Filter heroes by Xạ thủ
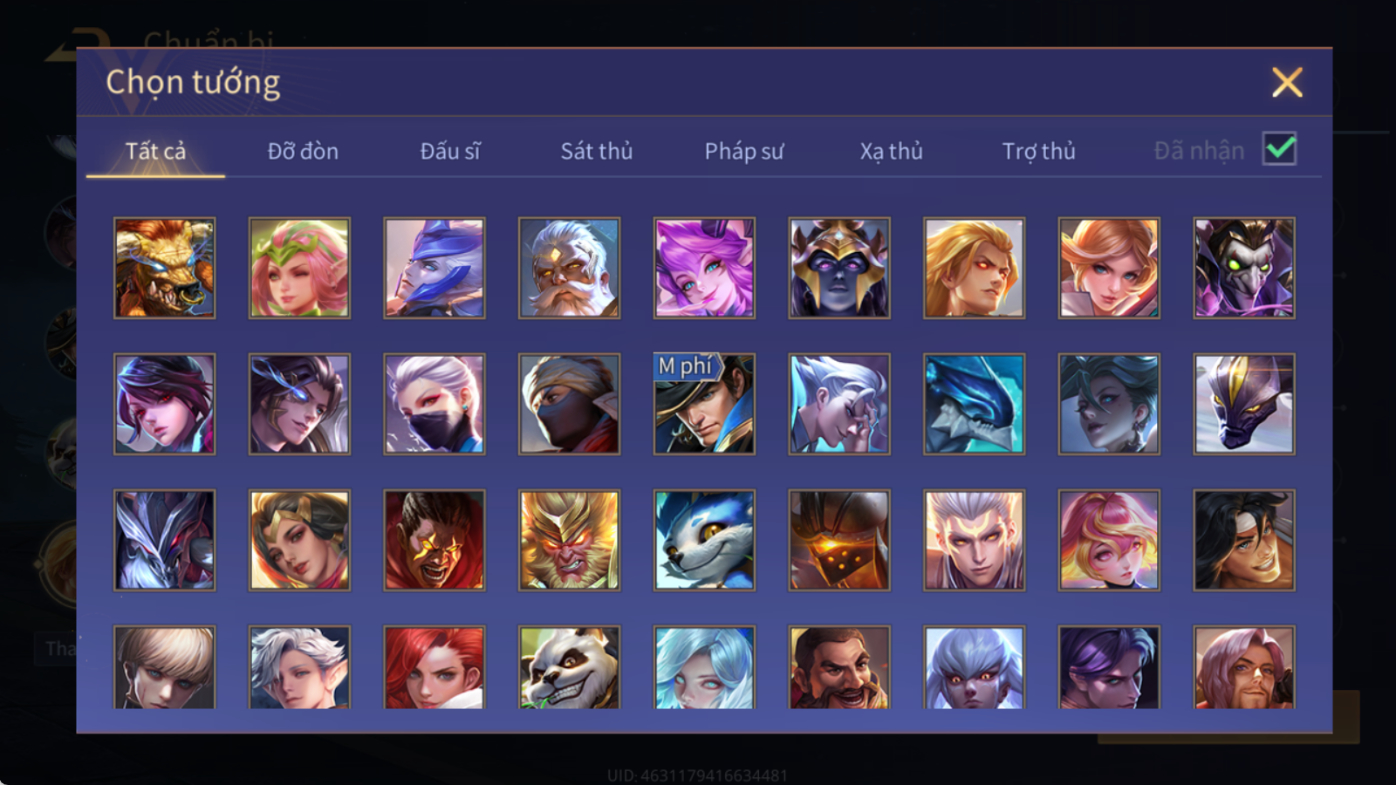 coord(891,151)
